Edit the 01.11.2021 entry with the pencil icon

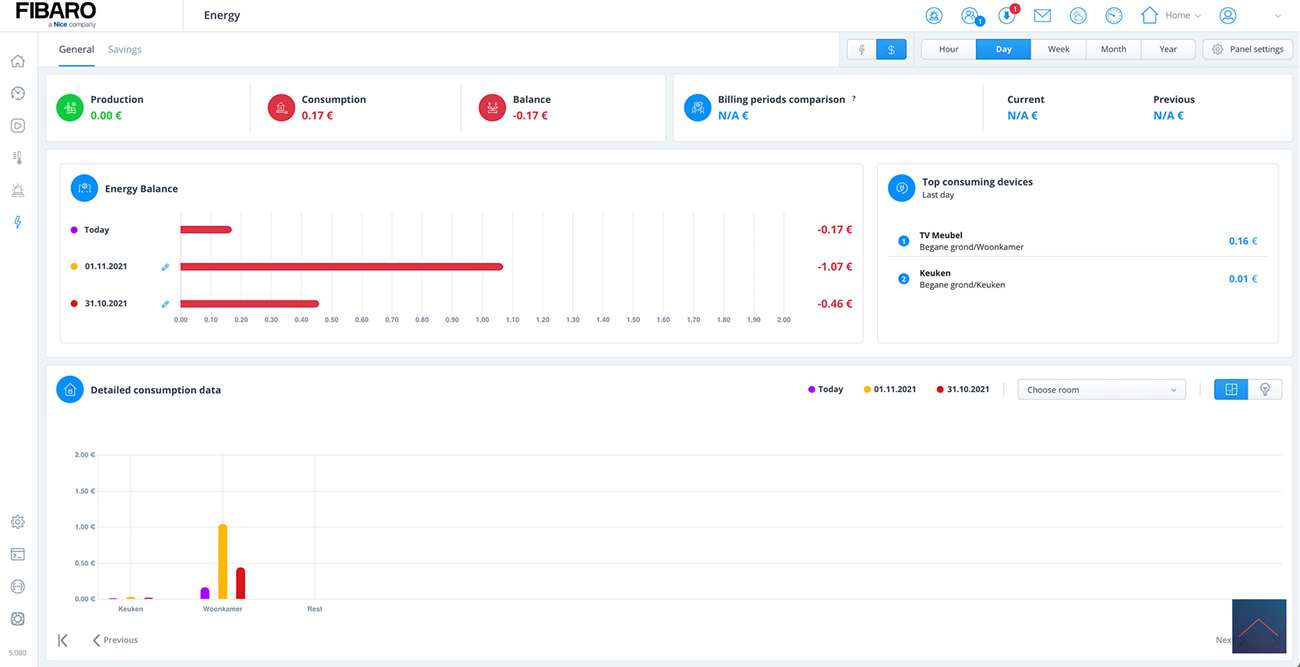click(x=165, y=267)
